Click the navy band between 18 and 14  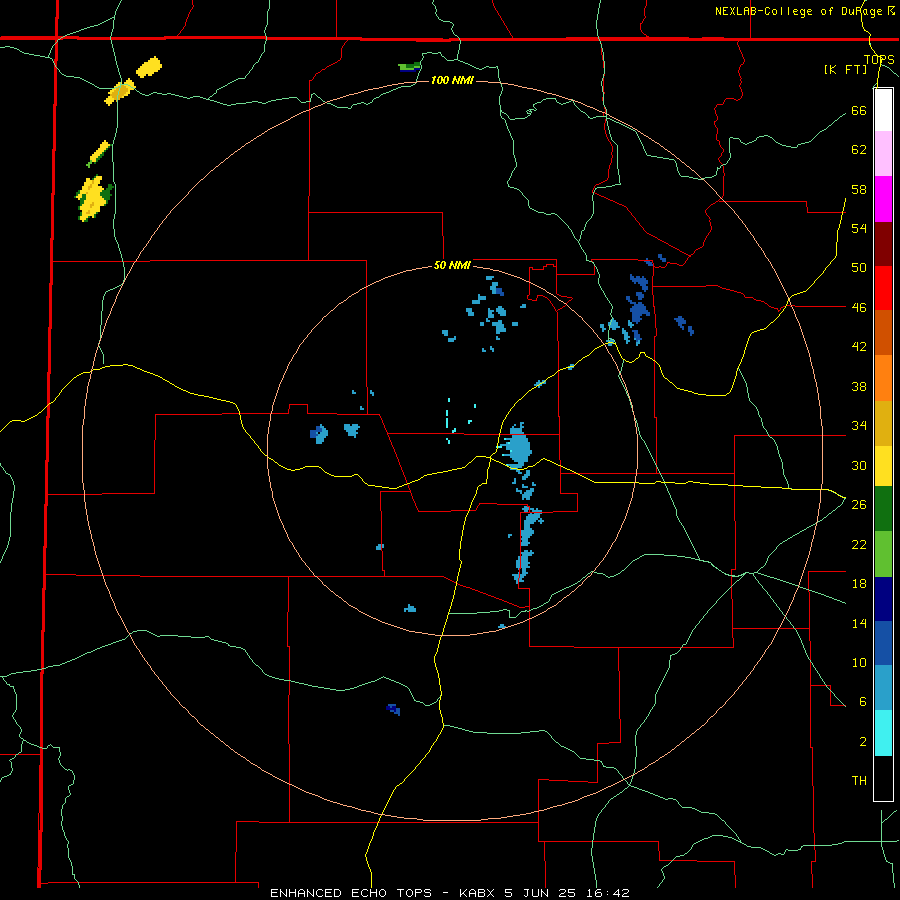883,599
